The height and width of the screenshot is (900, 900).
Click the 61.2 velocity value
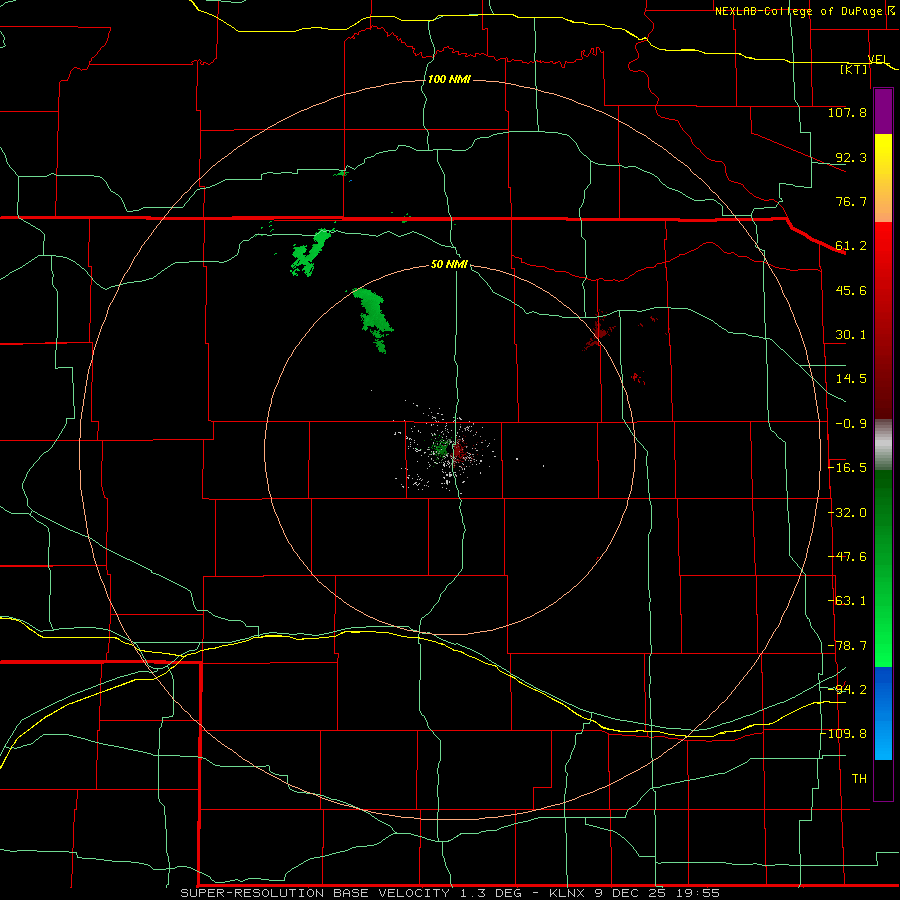point(851,246)
